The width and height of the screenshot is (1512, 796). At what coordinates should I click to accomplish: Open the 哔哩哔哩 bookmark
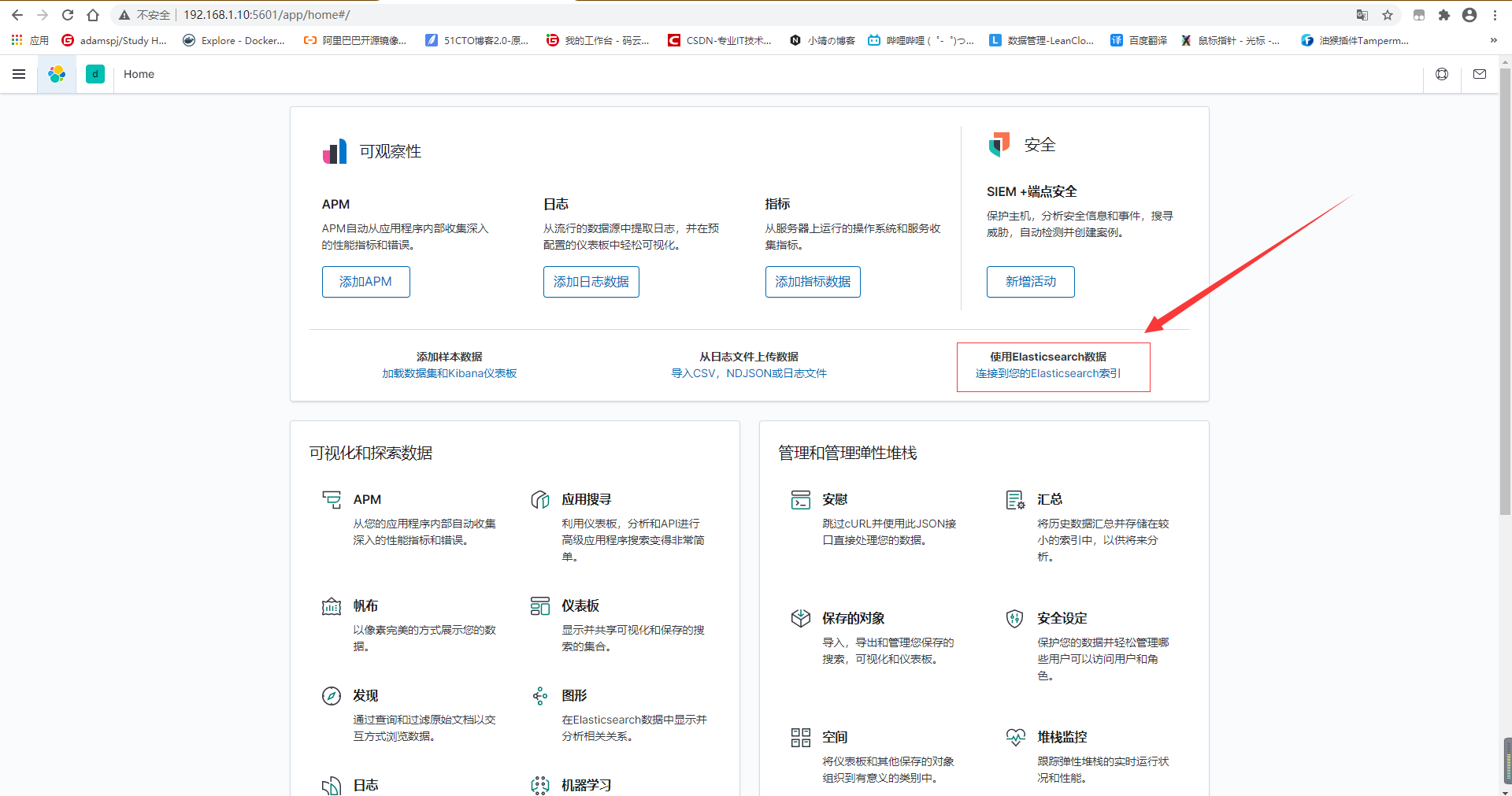coord(921,40)
